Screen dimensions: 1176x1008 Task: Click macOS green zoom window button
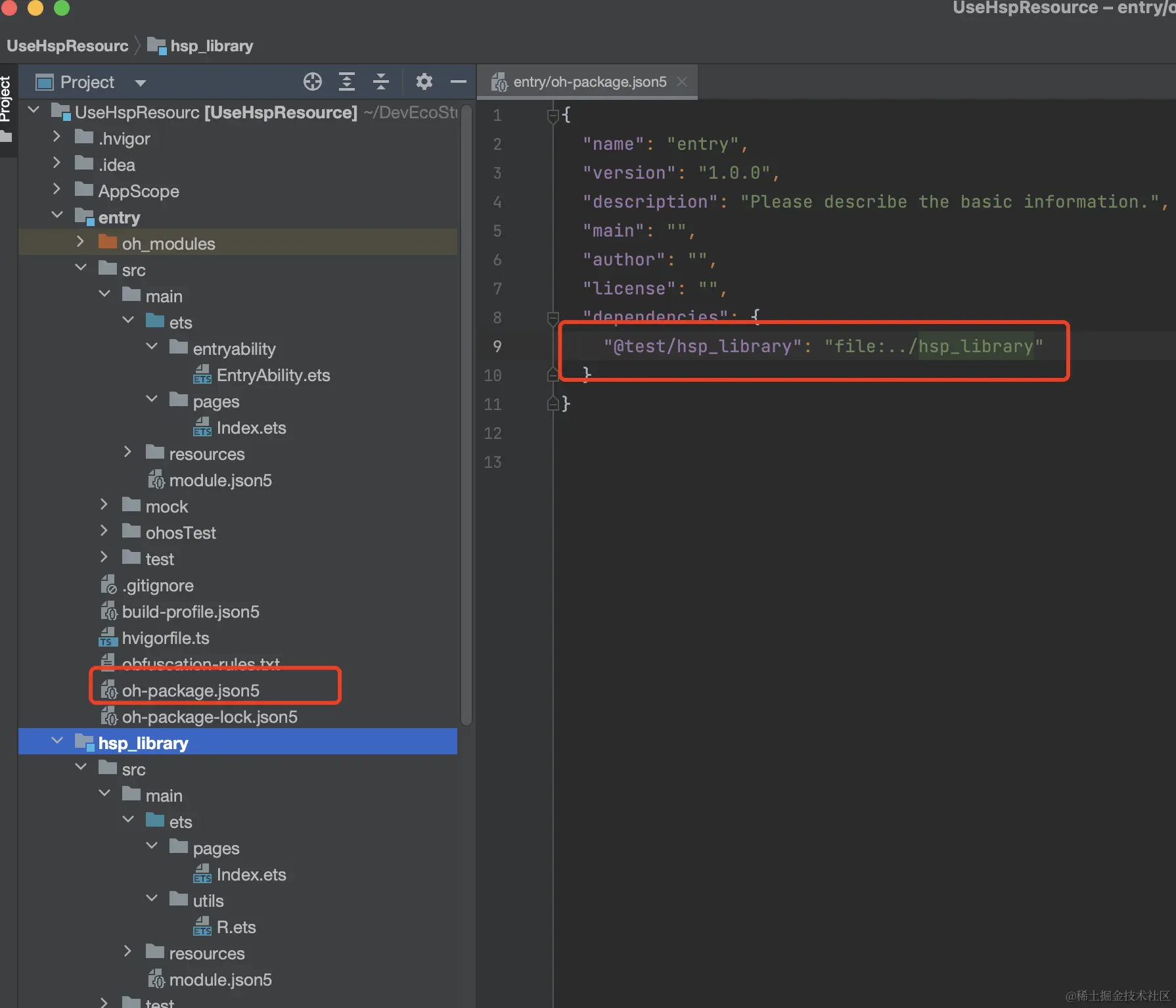pyautogui.click(x=62, y=7)
